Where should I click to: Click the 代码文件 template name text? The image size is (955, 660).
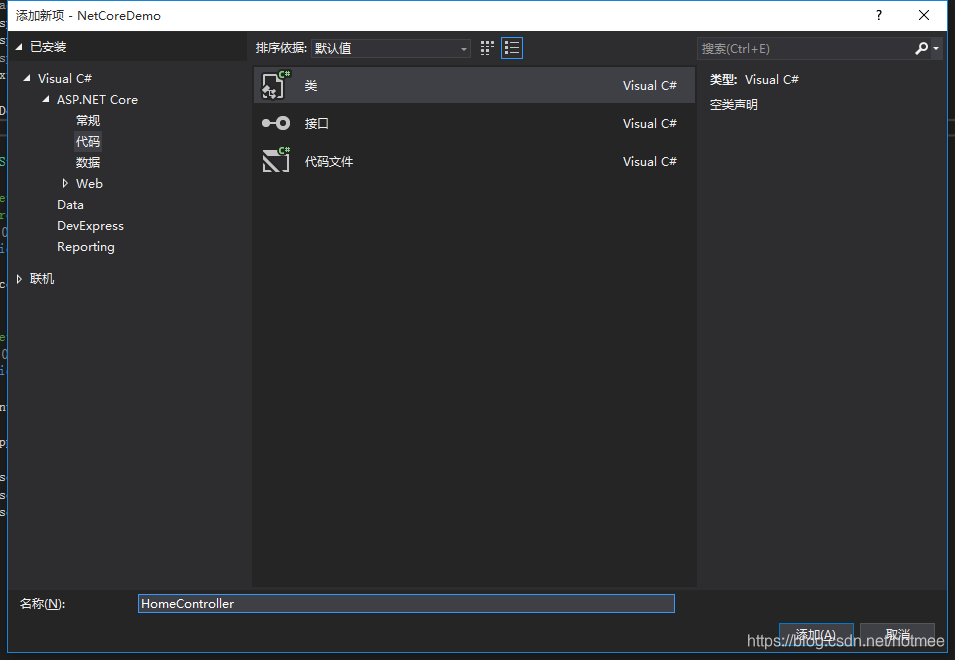tap(329, 161)
